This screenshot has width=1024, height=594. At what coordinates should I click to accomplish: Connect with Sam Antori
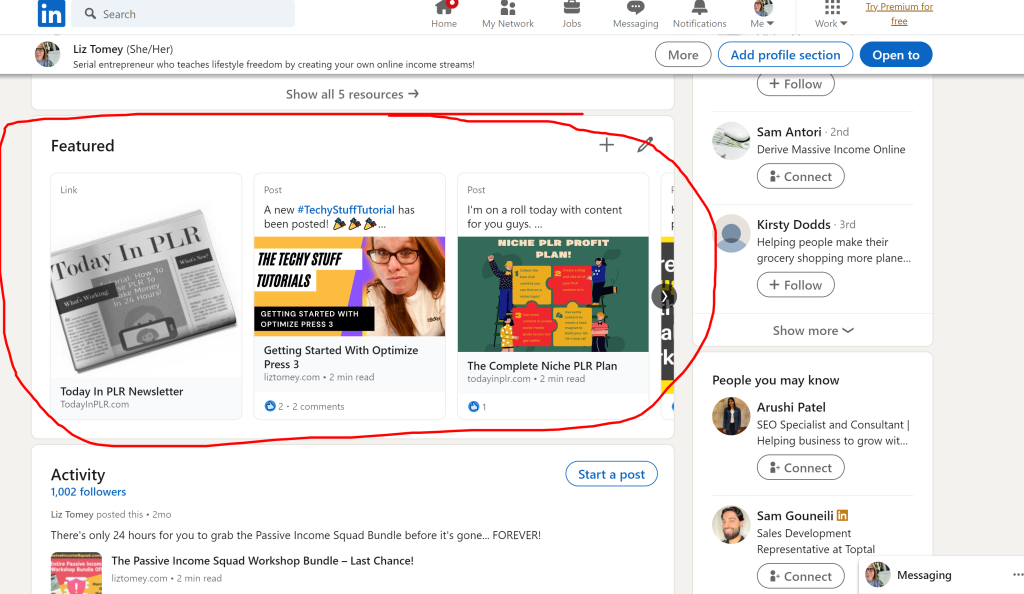(800, 176)
